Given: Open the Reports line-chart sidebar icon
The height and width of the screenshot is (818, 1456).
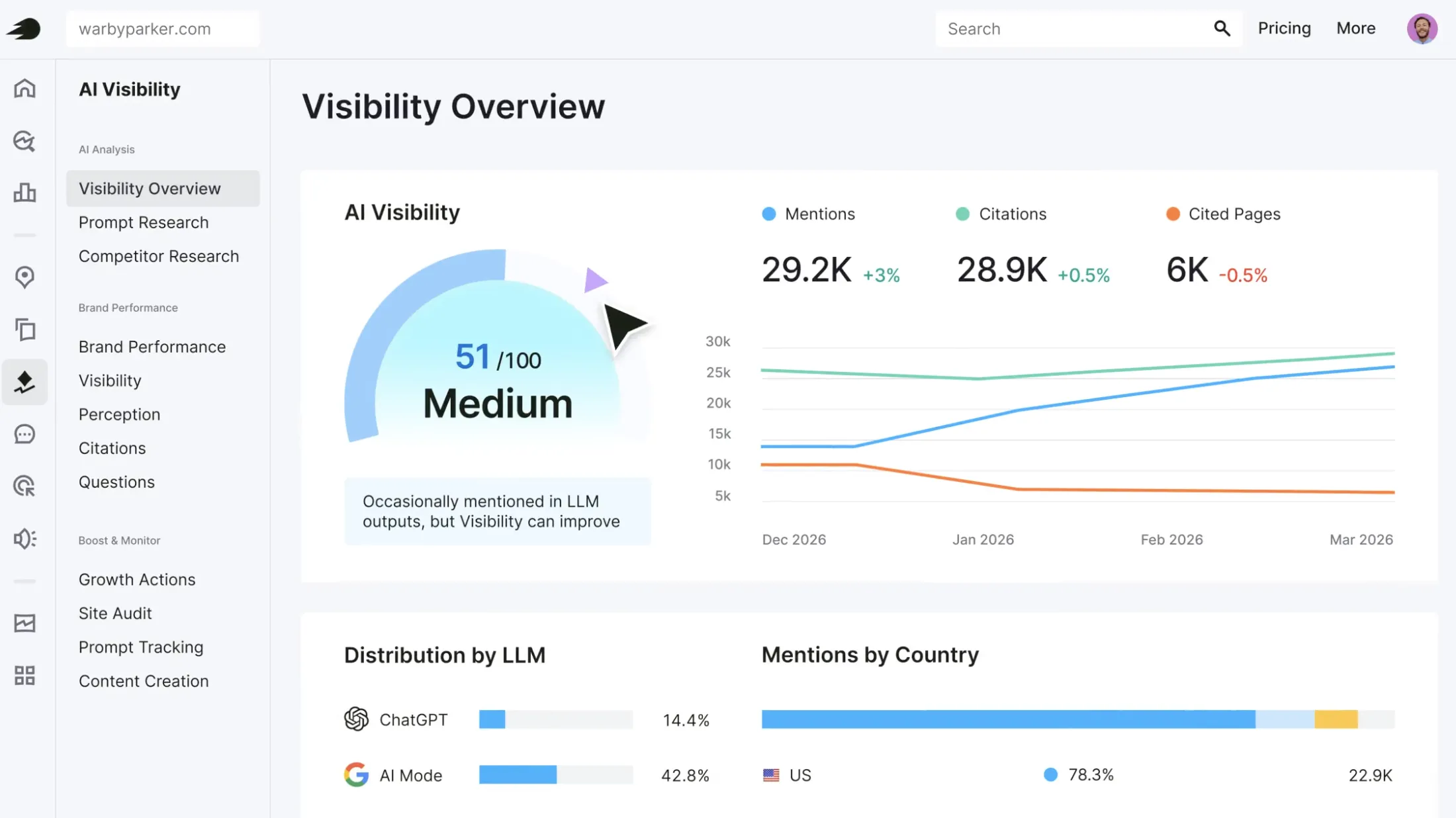Looking at the screenshot, I should (x=24, y=623).
